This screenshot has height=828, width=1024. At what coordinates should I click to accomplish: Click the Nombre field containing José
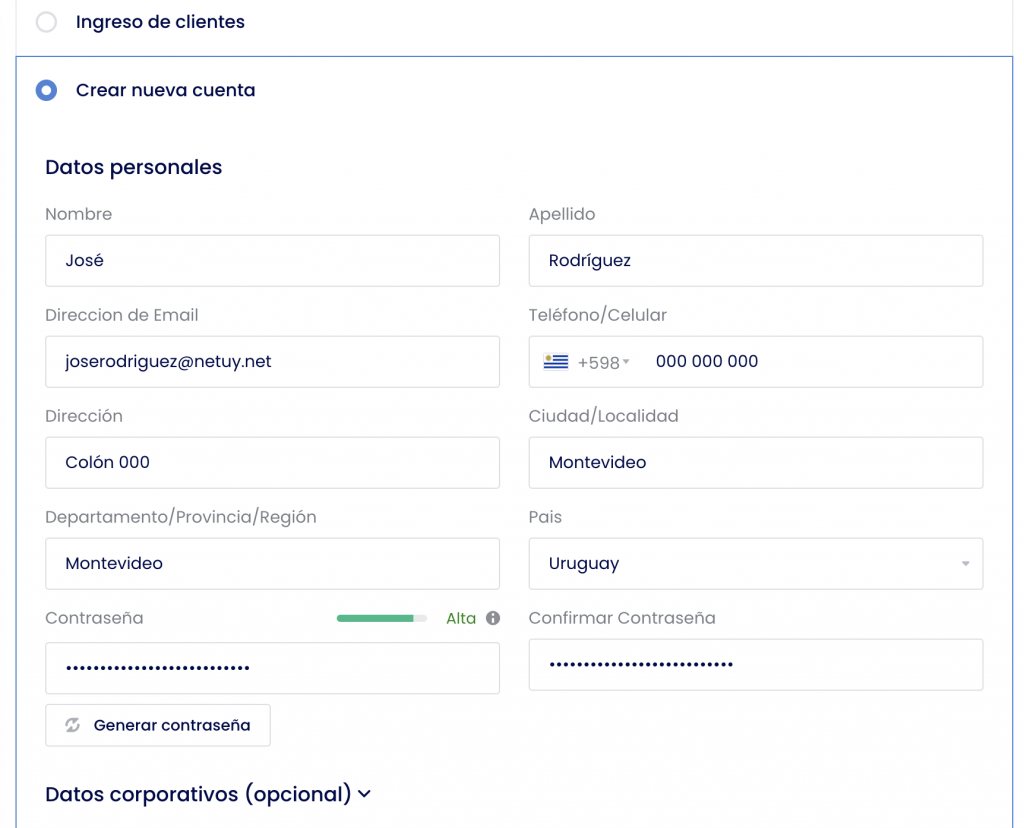coord(272,261)
